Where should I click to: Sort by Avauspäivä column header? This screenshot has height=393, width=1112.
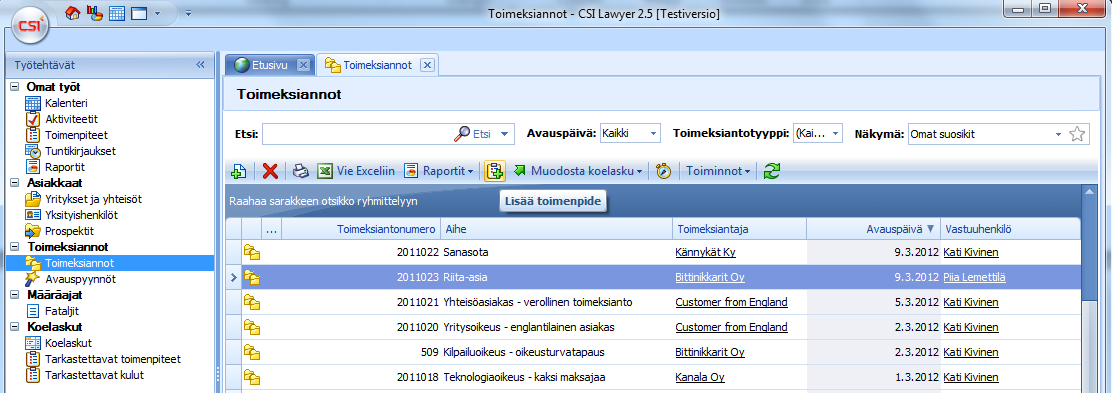coord(874,229)
